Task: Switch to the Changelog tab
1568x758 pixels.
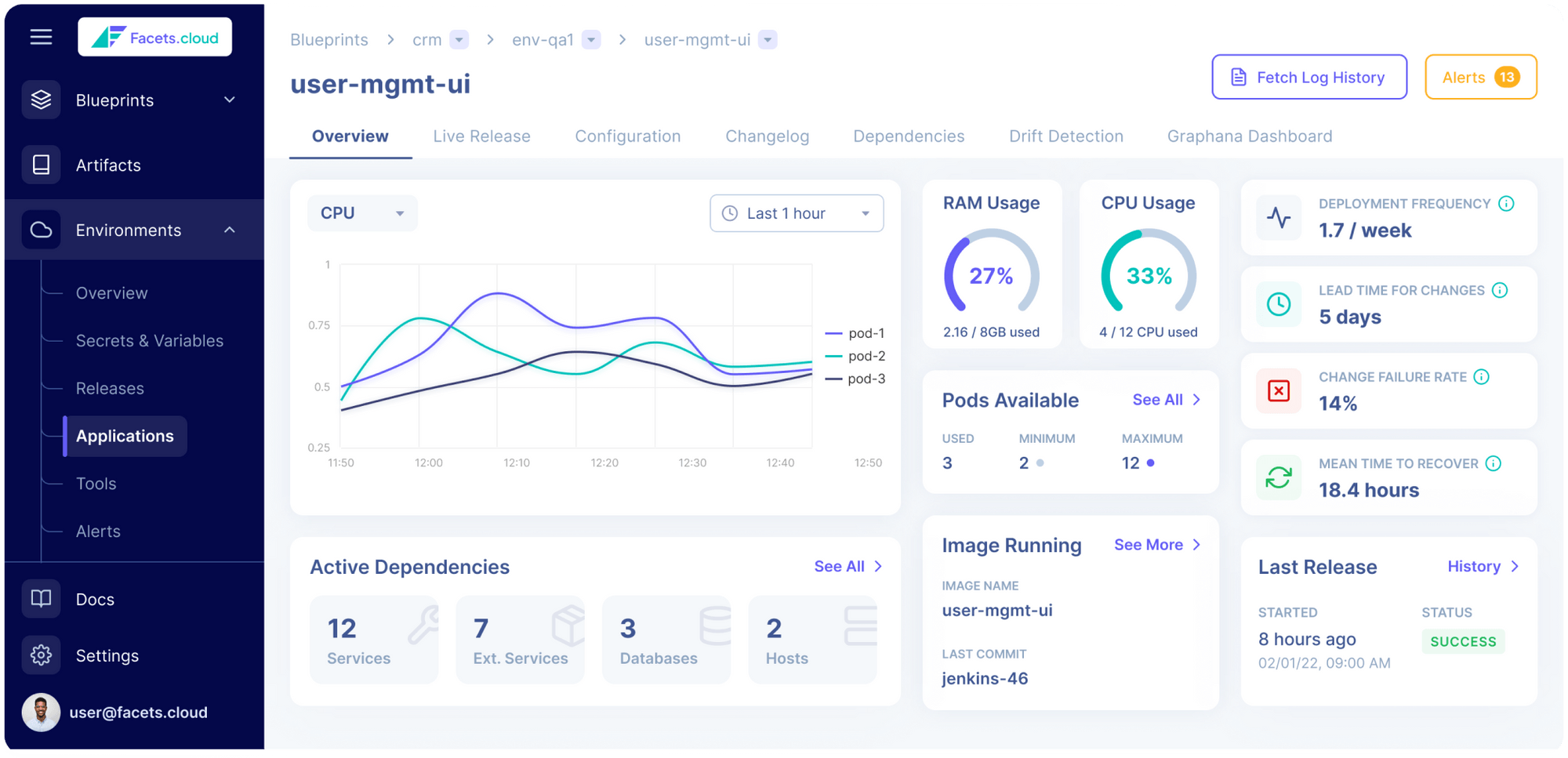Action: pos(767,136)
